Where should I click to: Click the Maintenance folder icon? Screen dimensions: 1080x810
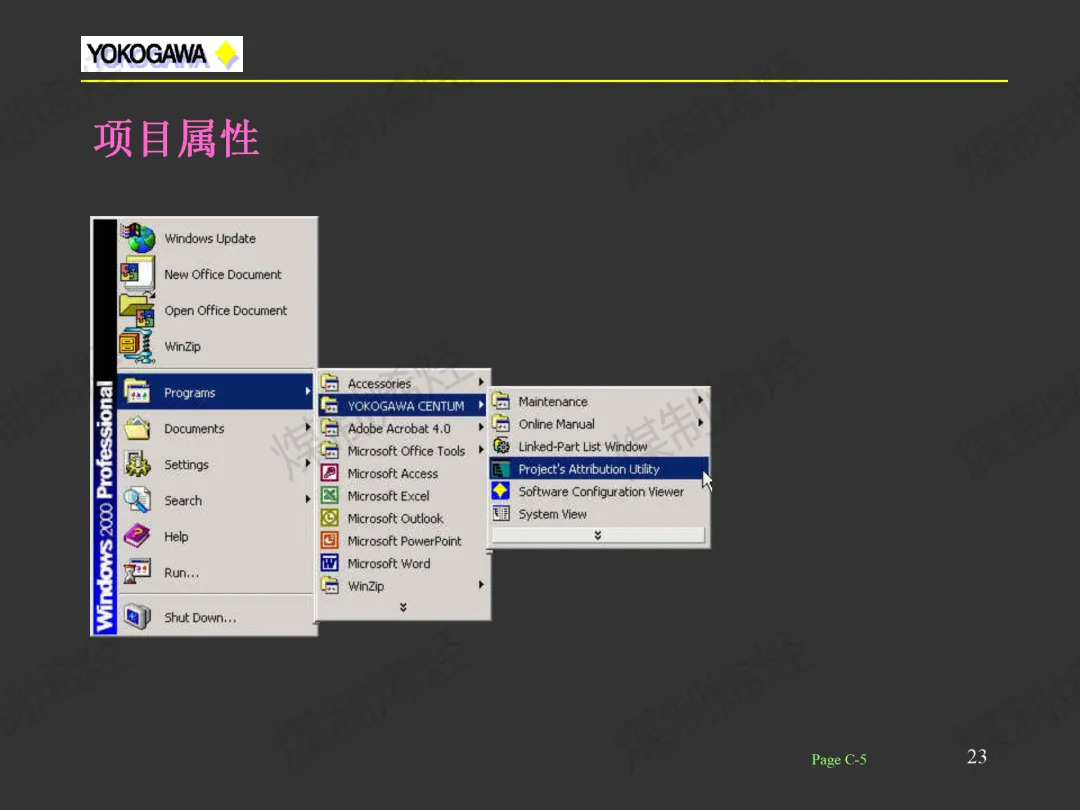[501, 400]
